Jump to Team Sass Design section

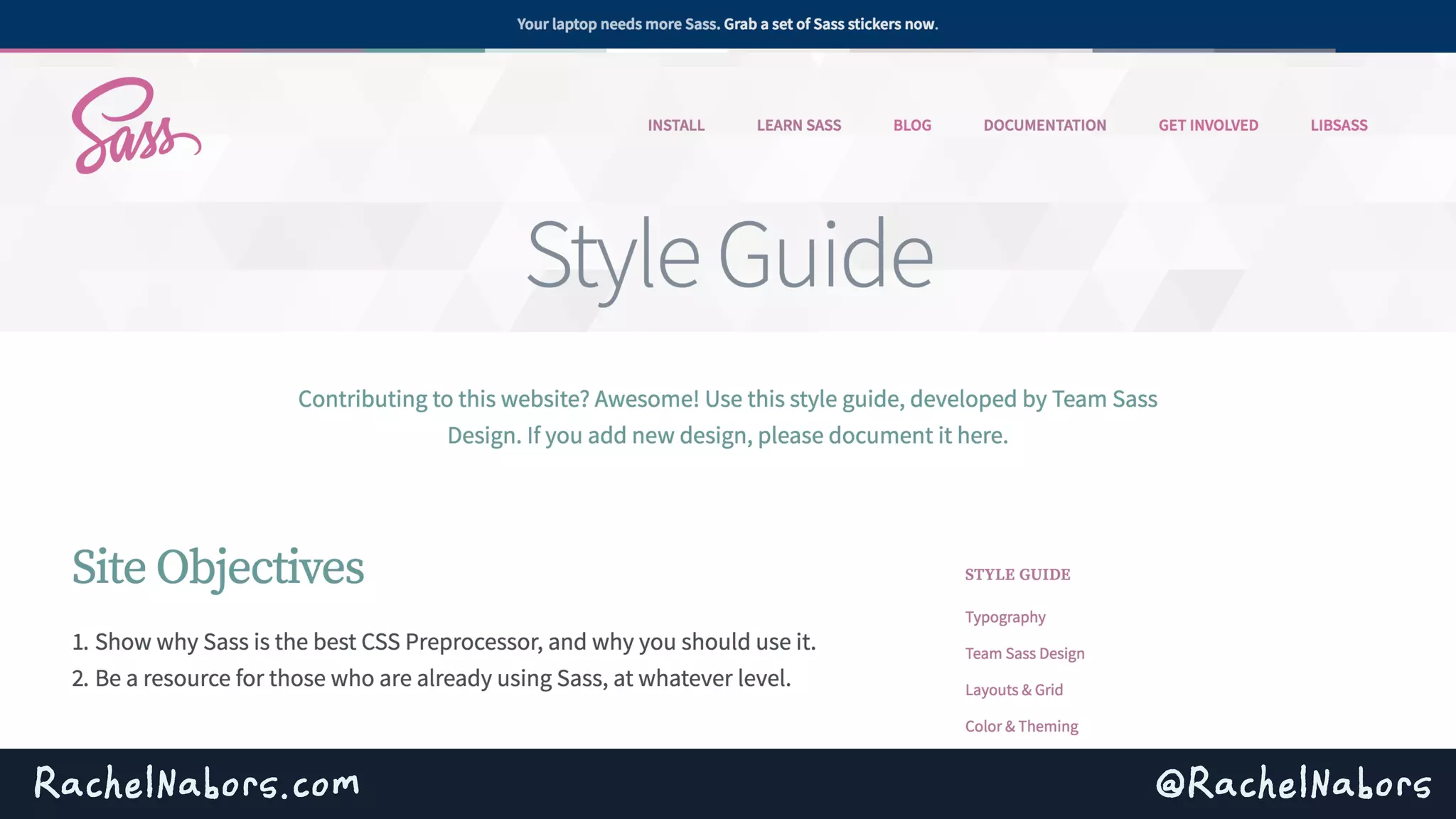[x=1024, y=653]
